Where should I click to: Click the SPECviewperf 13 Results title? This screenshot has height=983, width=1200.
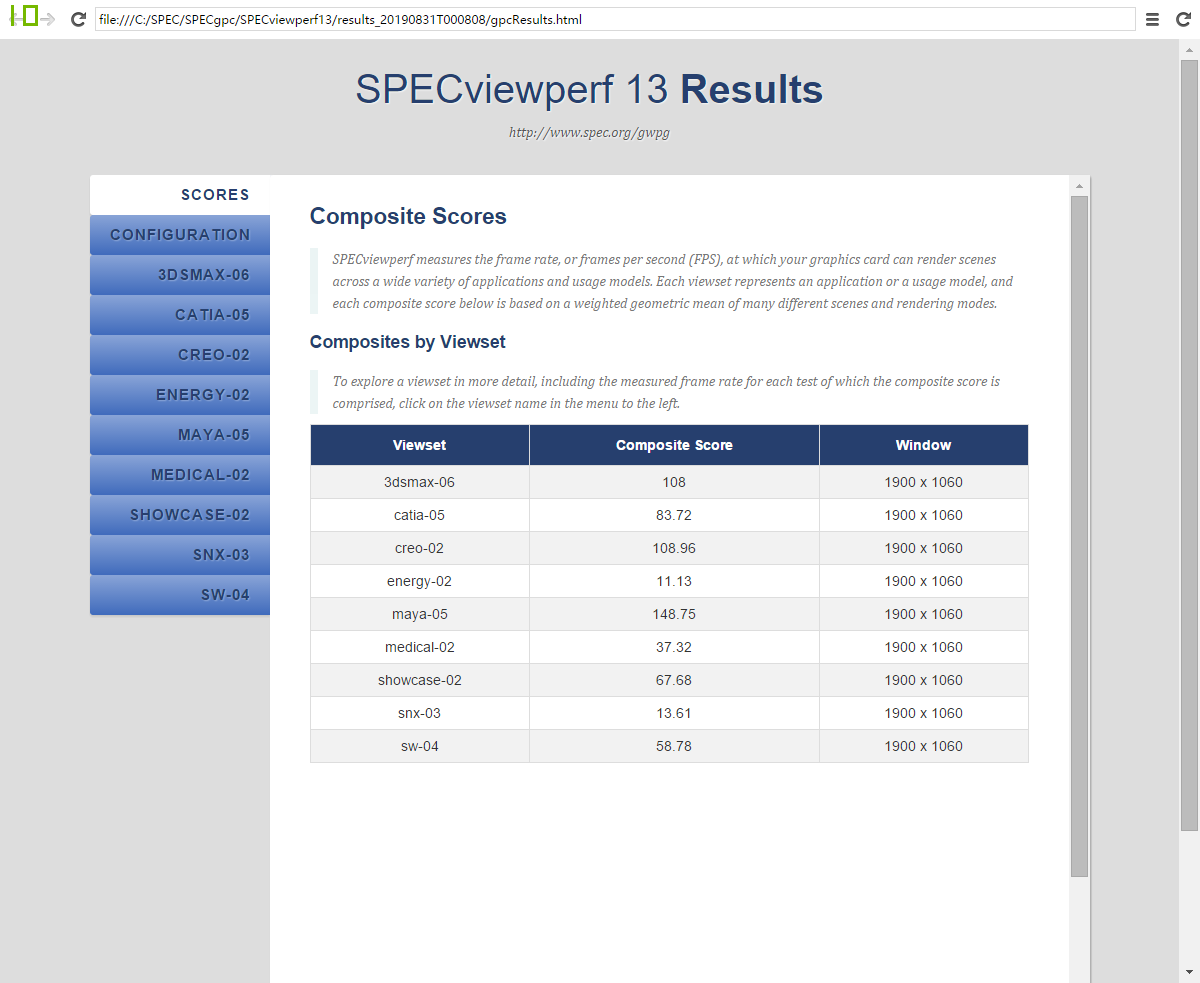[589, 90]
